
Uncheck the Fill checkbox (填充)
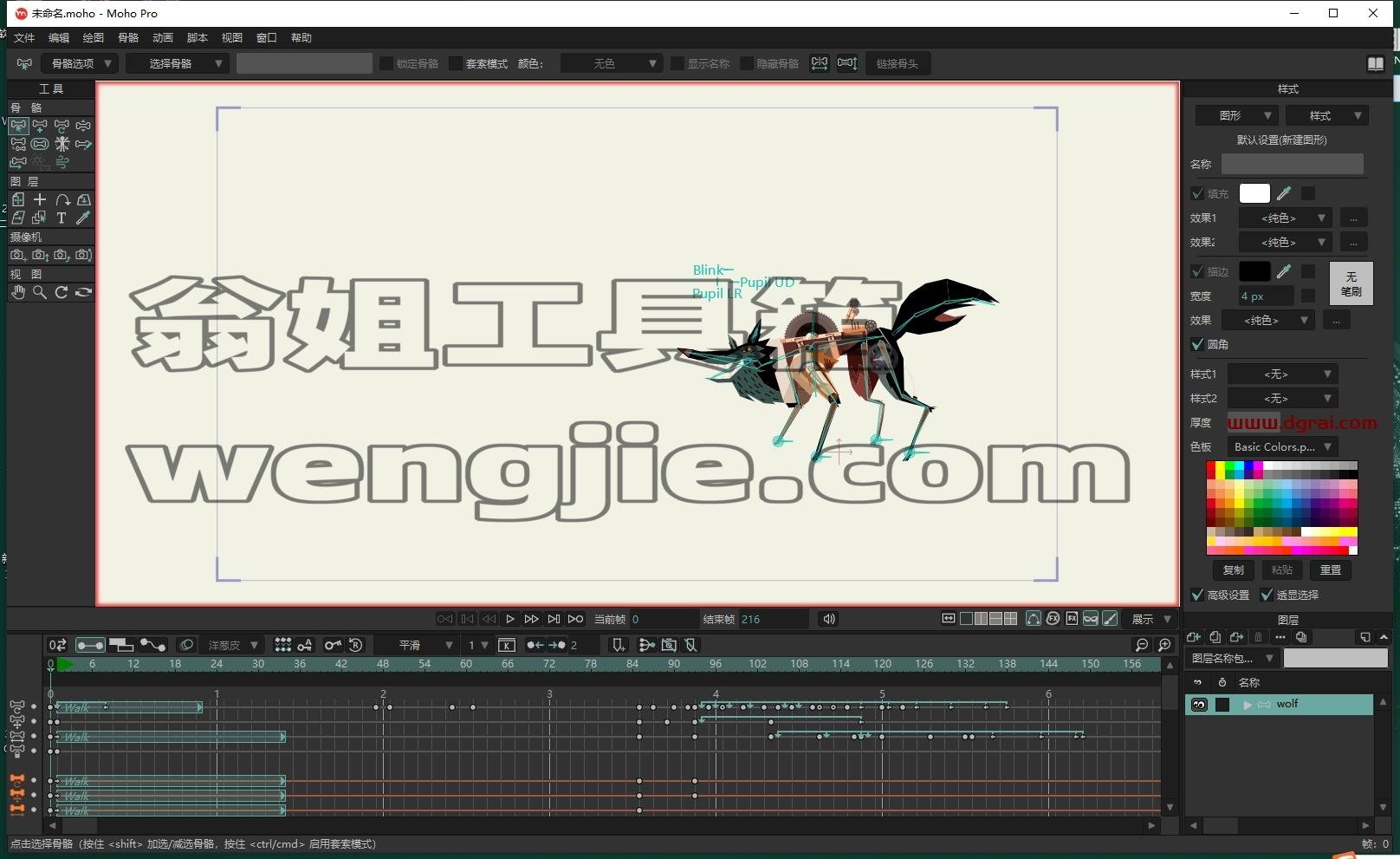click(x=1197, y=193)
